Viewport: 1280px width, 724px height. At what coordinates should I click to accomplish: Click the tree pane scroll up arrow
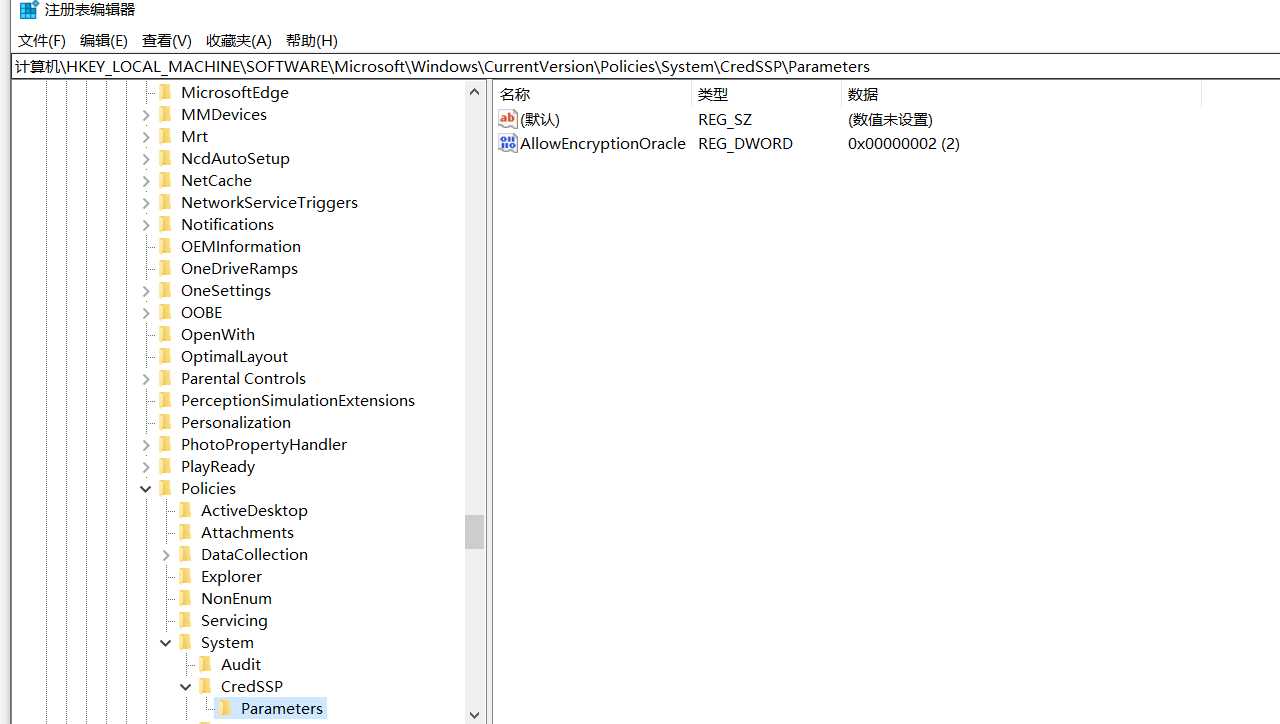pos(474,92)
